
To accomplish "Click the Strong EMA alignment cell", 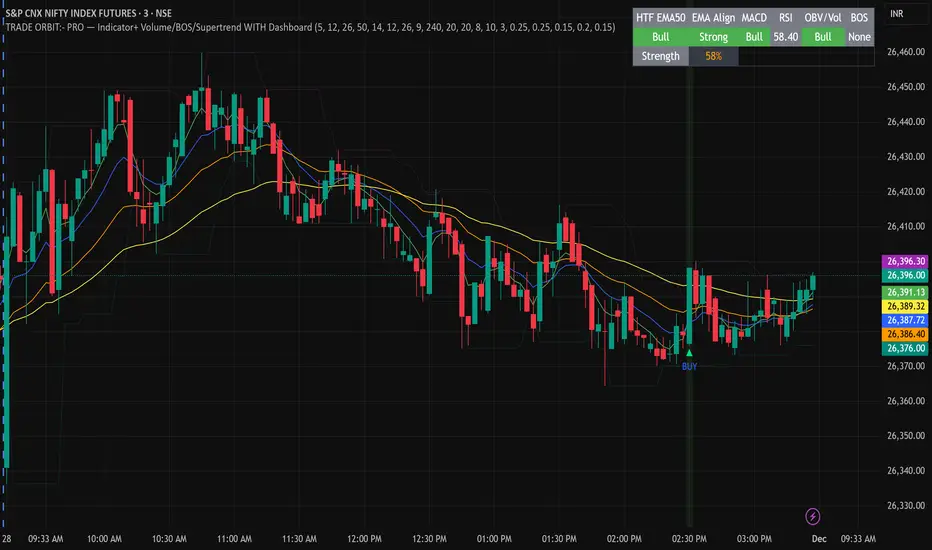I will pos(713,37).
